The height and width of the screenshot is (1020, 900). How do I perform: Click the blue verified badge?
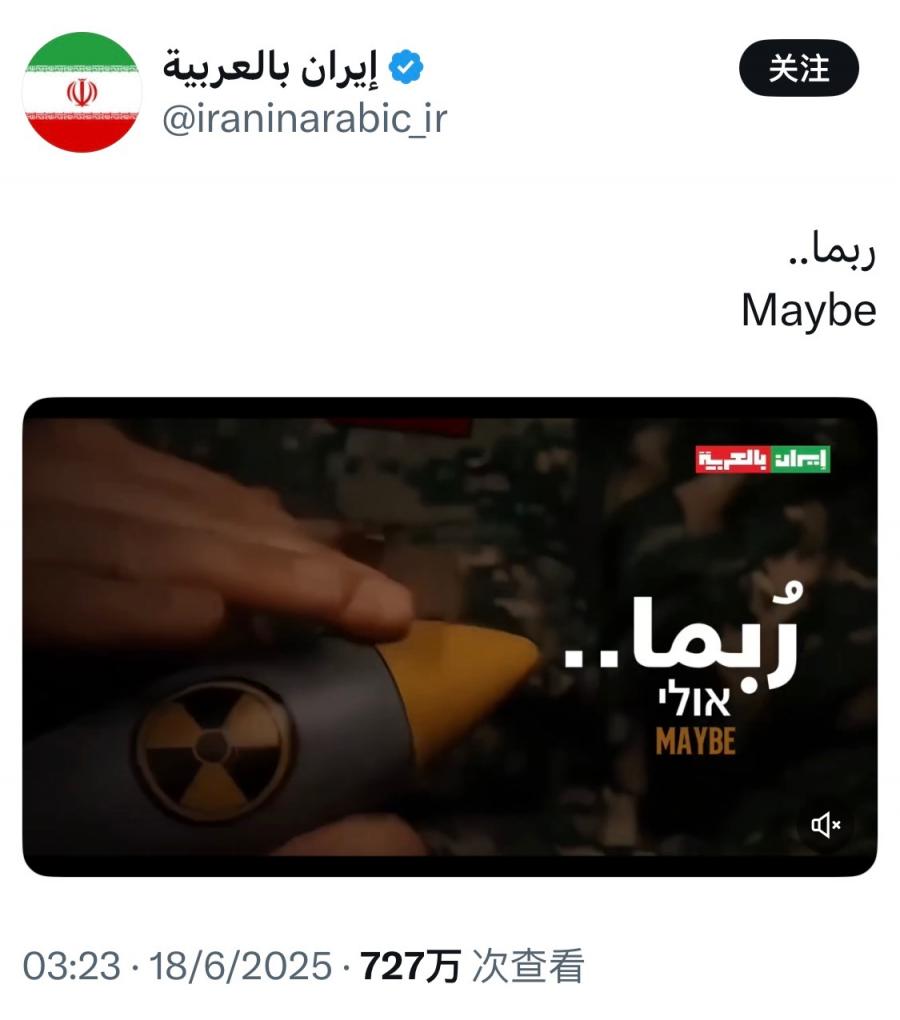406,67
